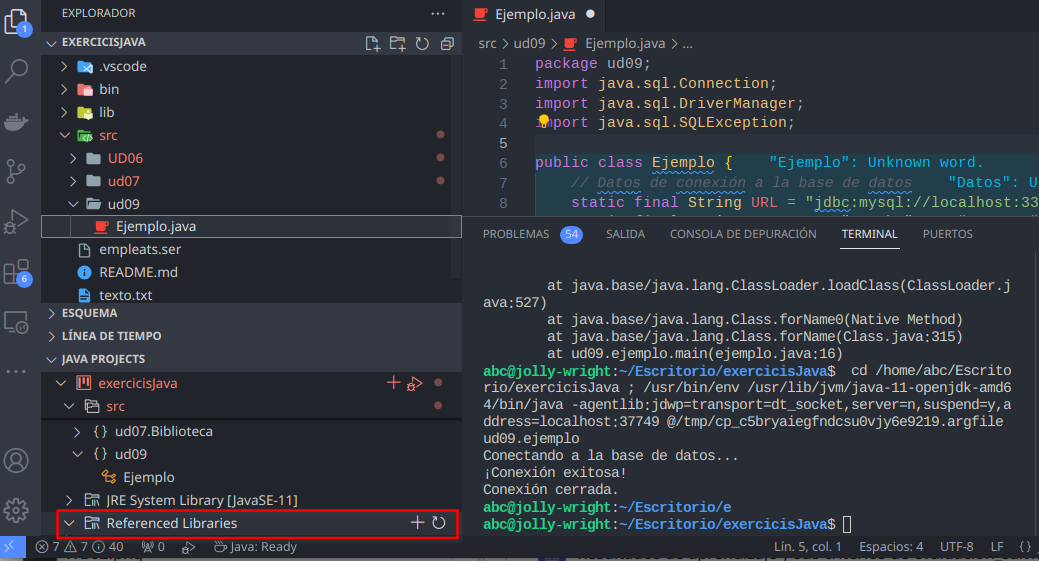Open the Docker view in activity bar
The image size is (1039, 561).
[18, 122]
